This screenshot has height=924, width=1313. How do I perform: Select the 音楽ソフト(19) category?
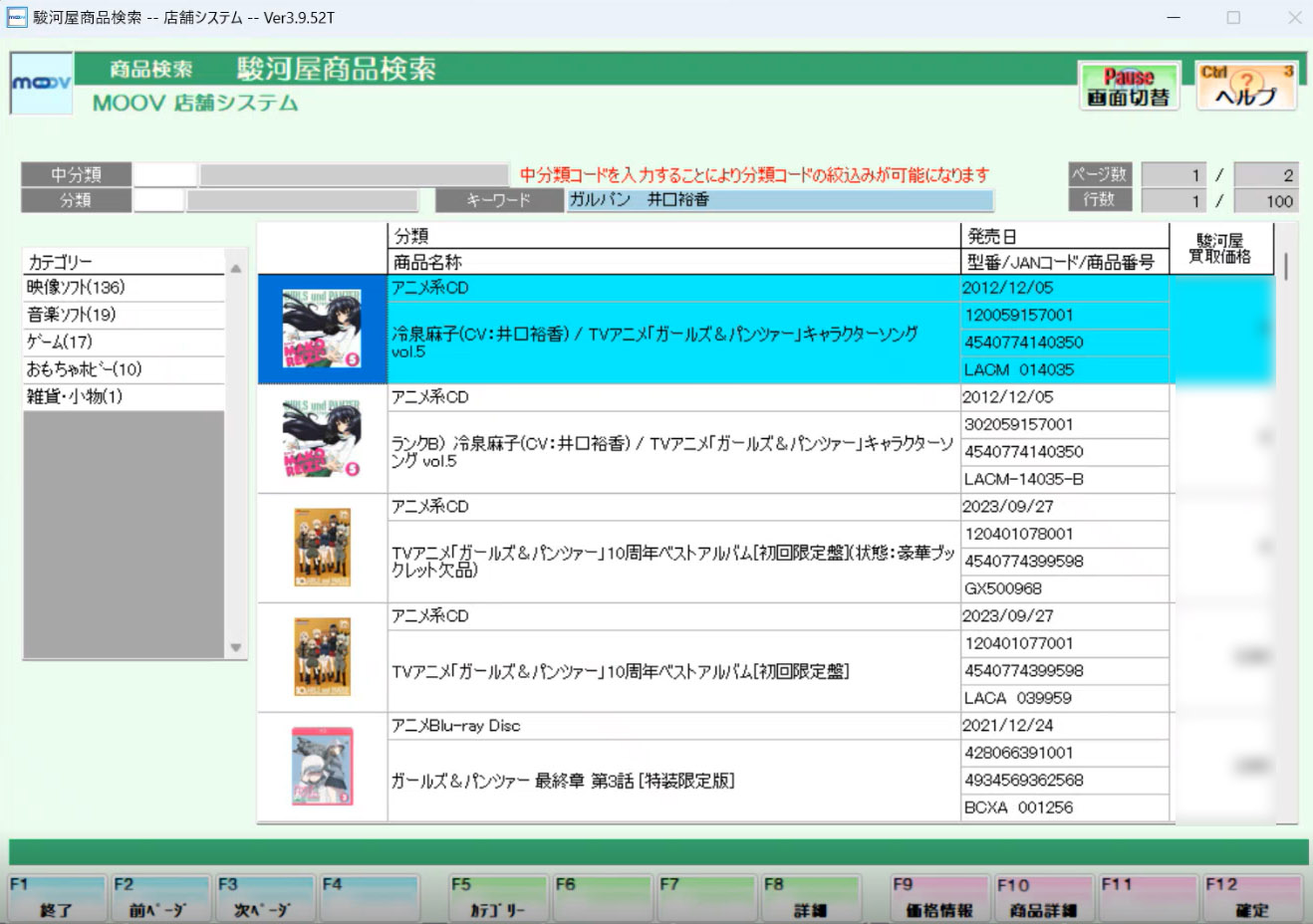(x=125, y=315)
